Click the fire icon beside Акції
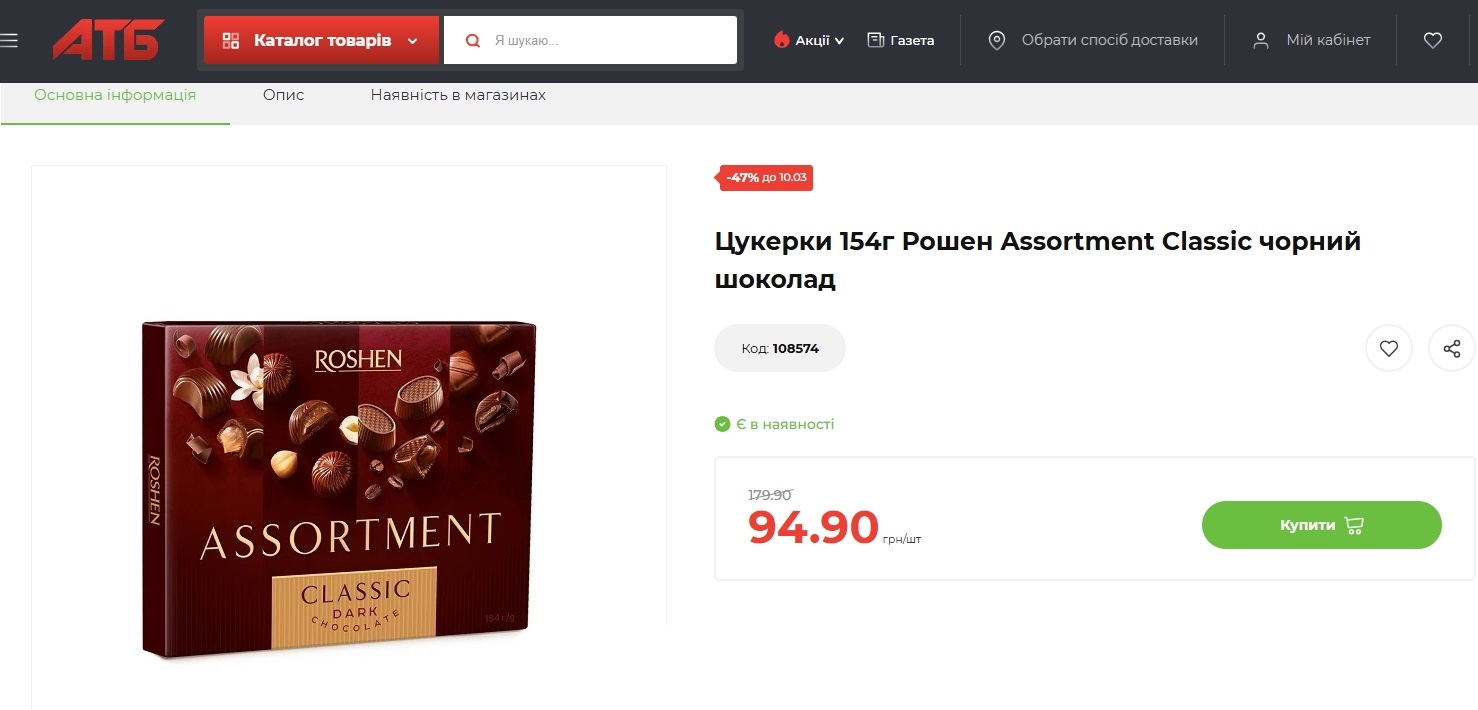The width and height of the screenshot is (1478, 710). pos(782,40)
